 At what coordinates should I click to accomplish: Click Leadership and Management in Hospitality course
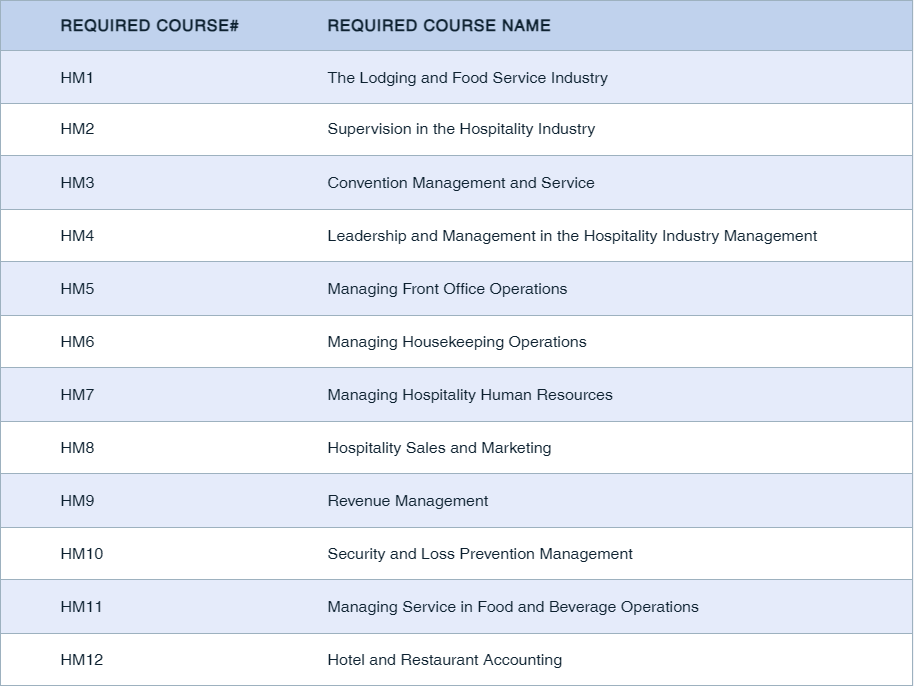click(x=572, y=236)
